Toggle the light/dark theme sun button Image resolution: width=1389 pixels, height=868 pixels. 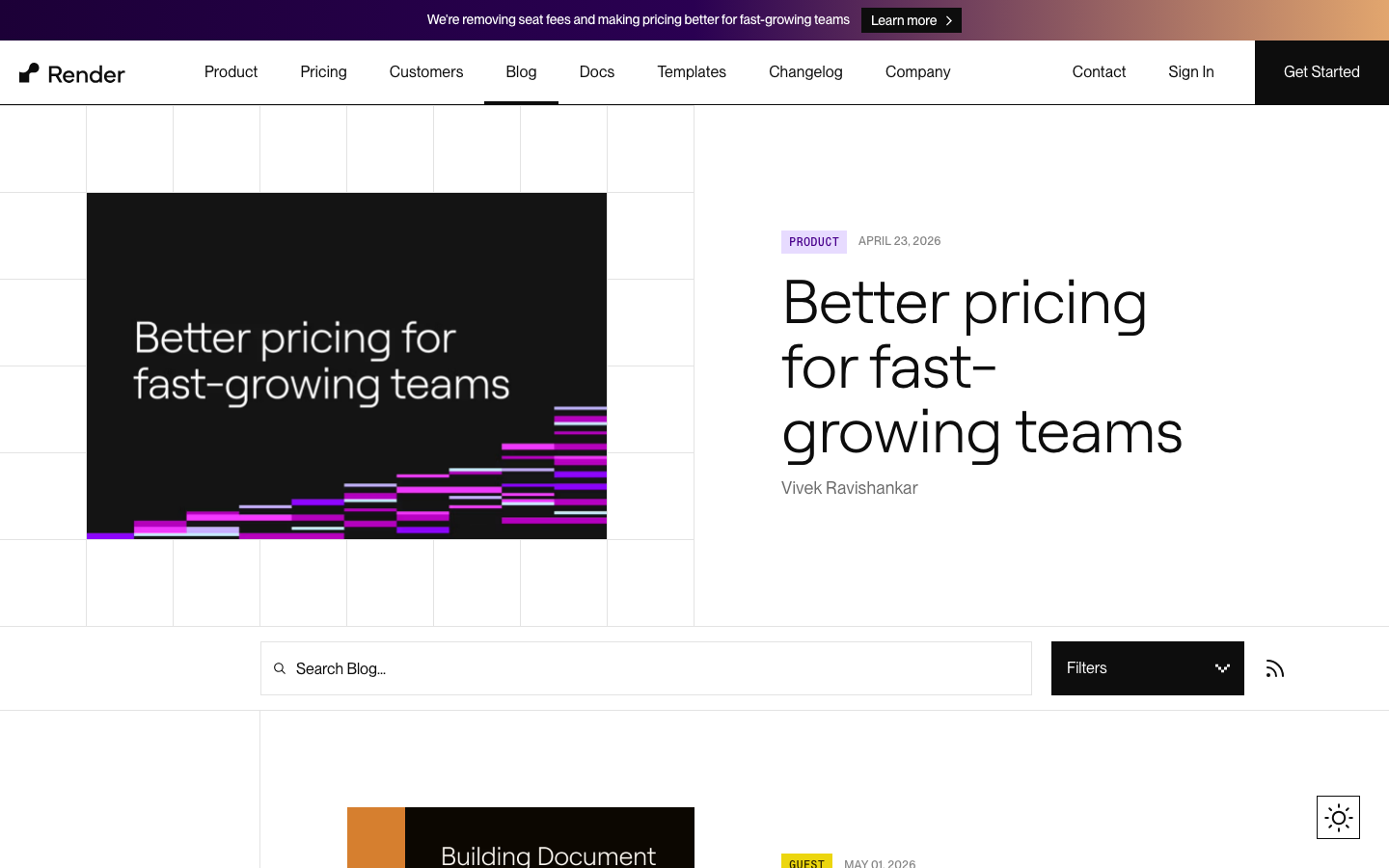pyautogui.click(x=1338, y=818)
